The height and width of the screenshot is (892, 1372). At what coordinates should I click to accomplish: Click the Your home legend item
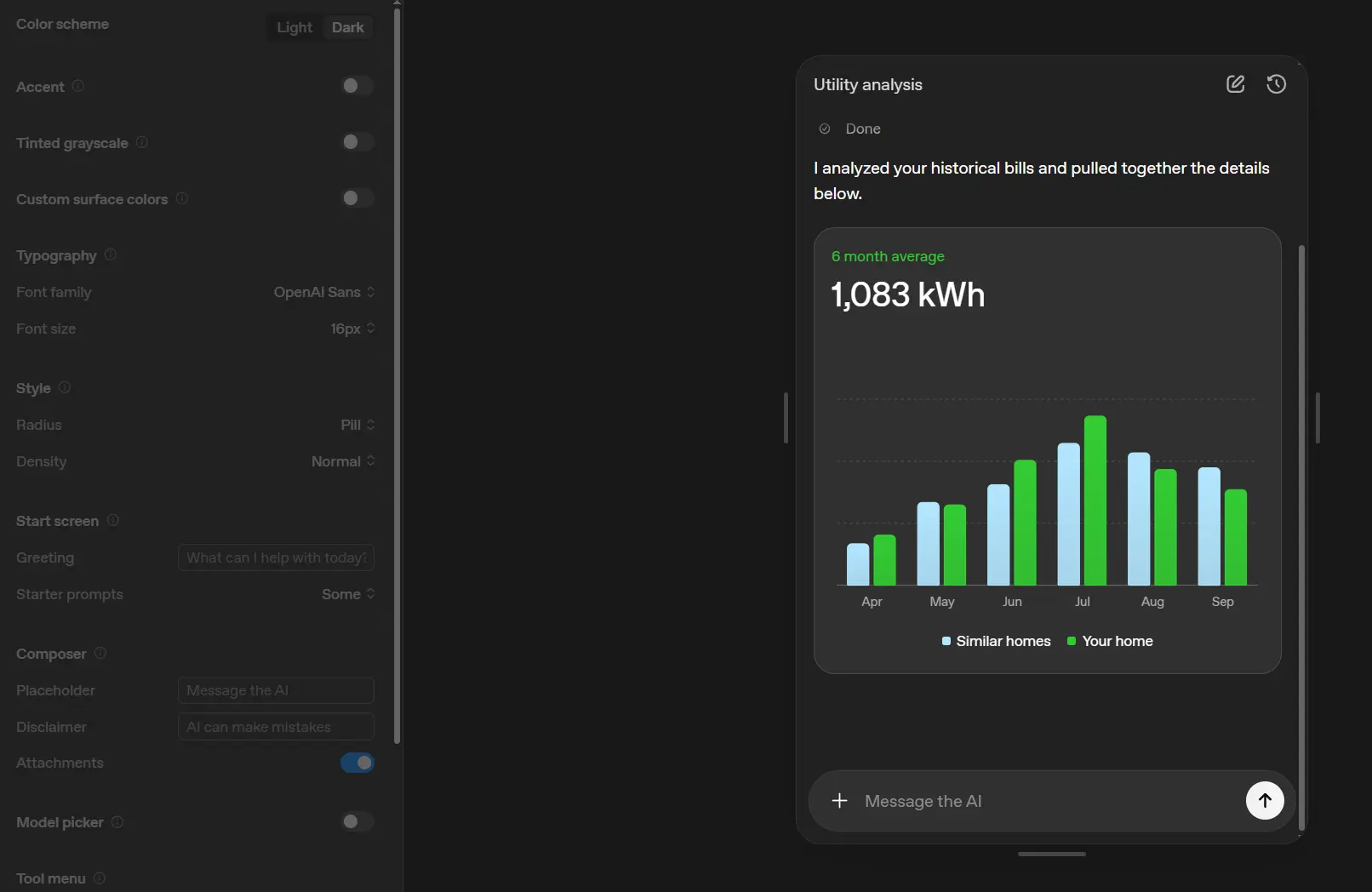click(1110, 641)
